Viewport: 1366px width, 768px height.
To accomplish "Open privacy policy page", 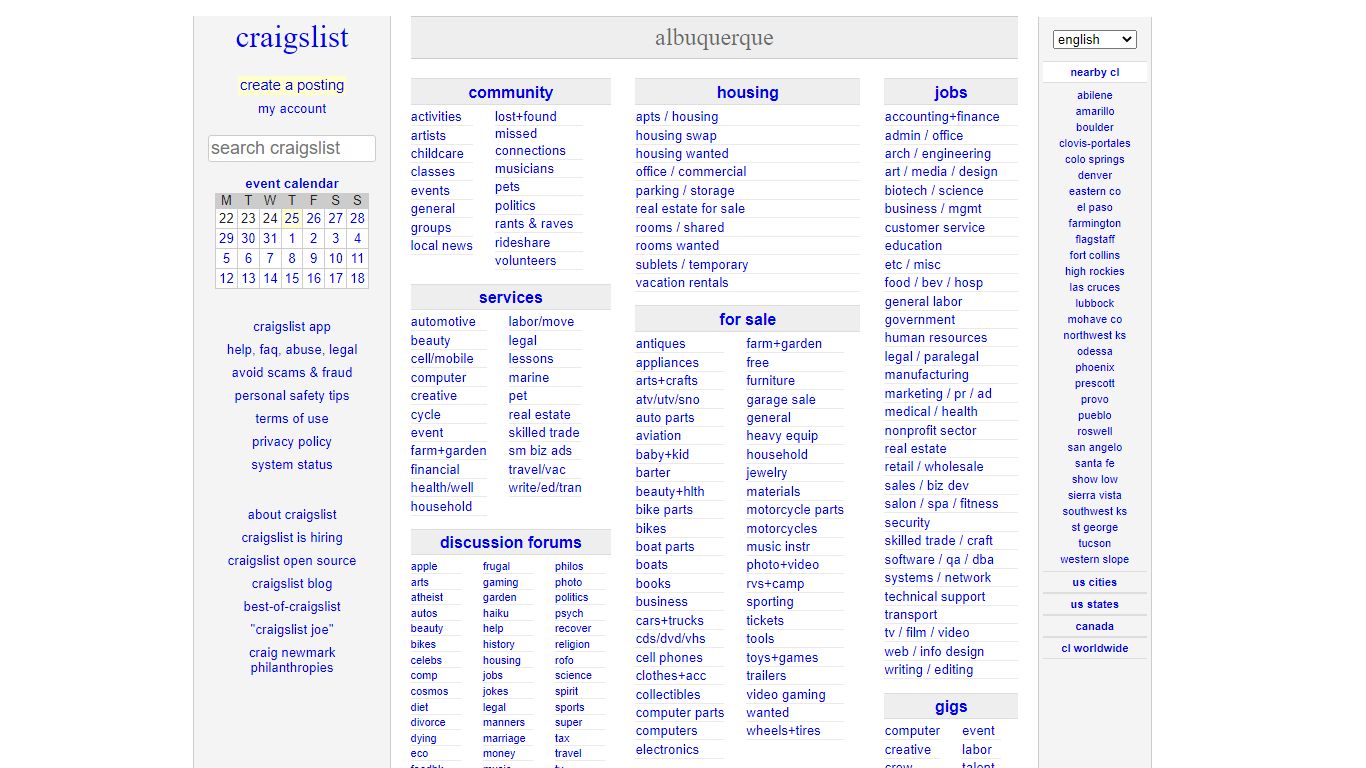I will (292, 442).
